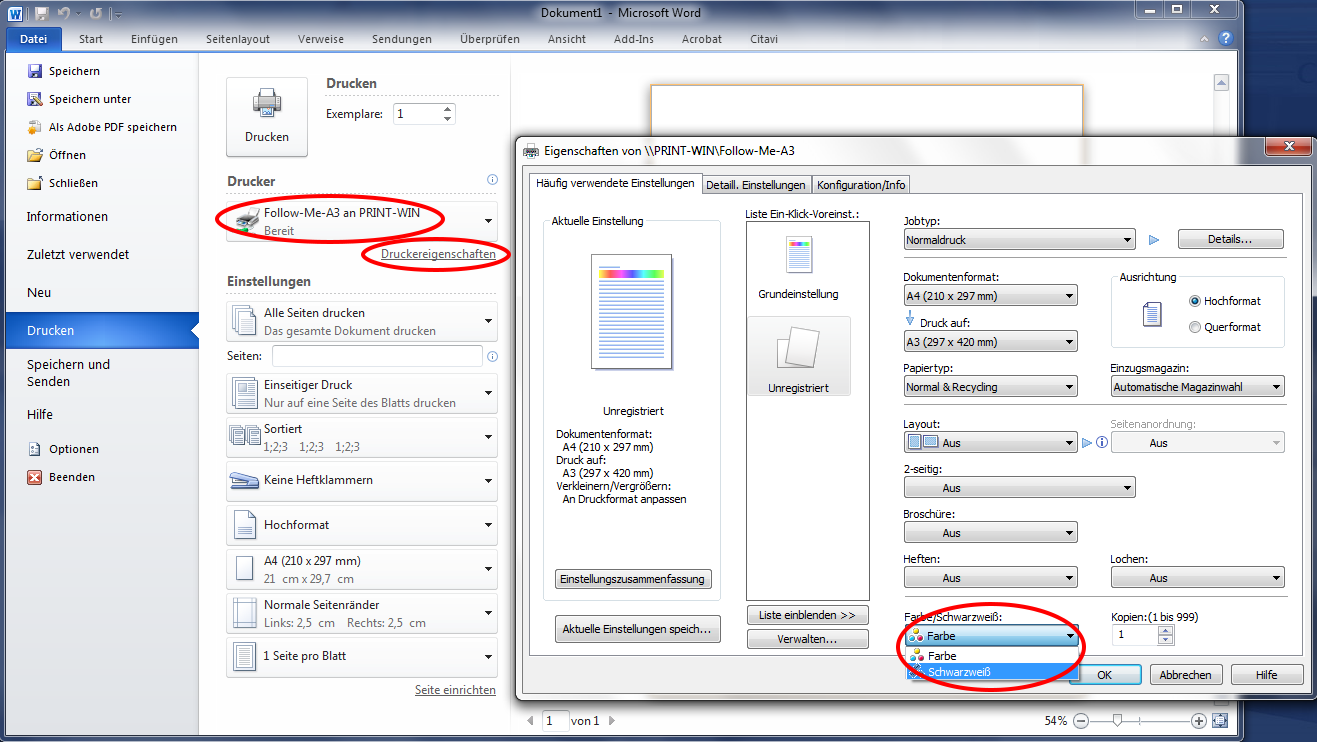The height and width of the screenshot is (742, 1317).
Task: Click the info icon beside Drucker heading
Action: (492, 180)
